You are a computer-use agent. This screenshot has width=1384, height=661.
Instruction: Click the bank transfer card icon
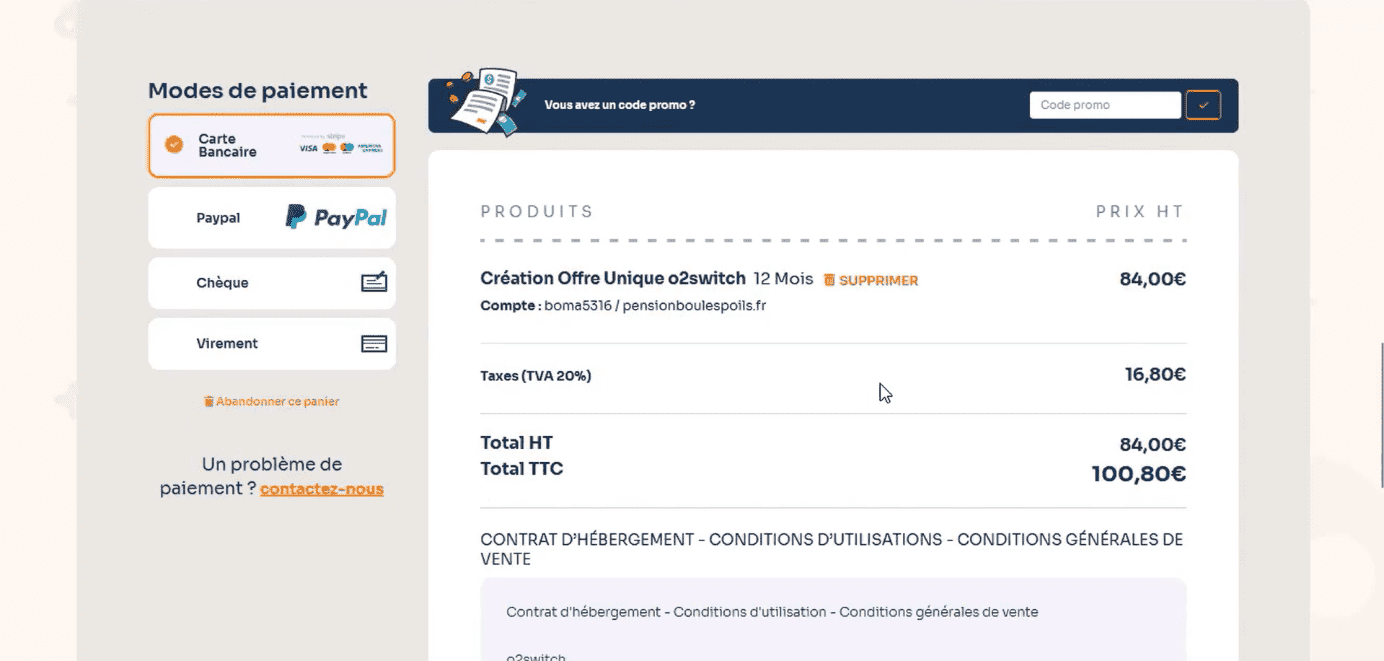[374, 343]
